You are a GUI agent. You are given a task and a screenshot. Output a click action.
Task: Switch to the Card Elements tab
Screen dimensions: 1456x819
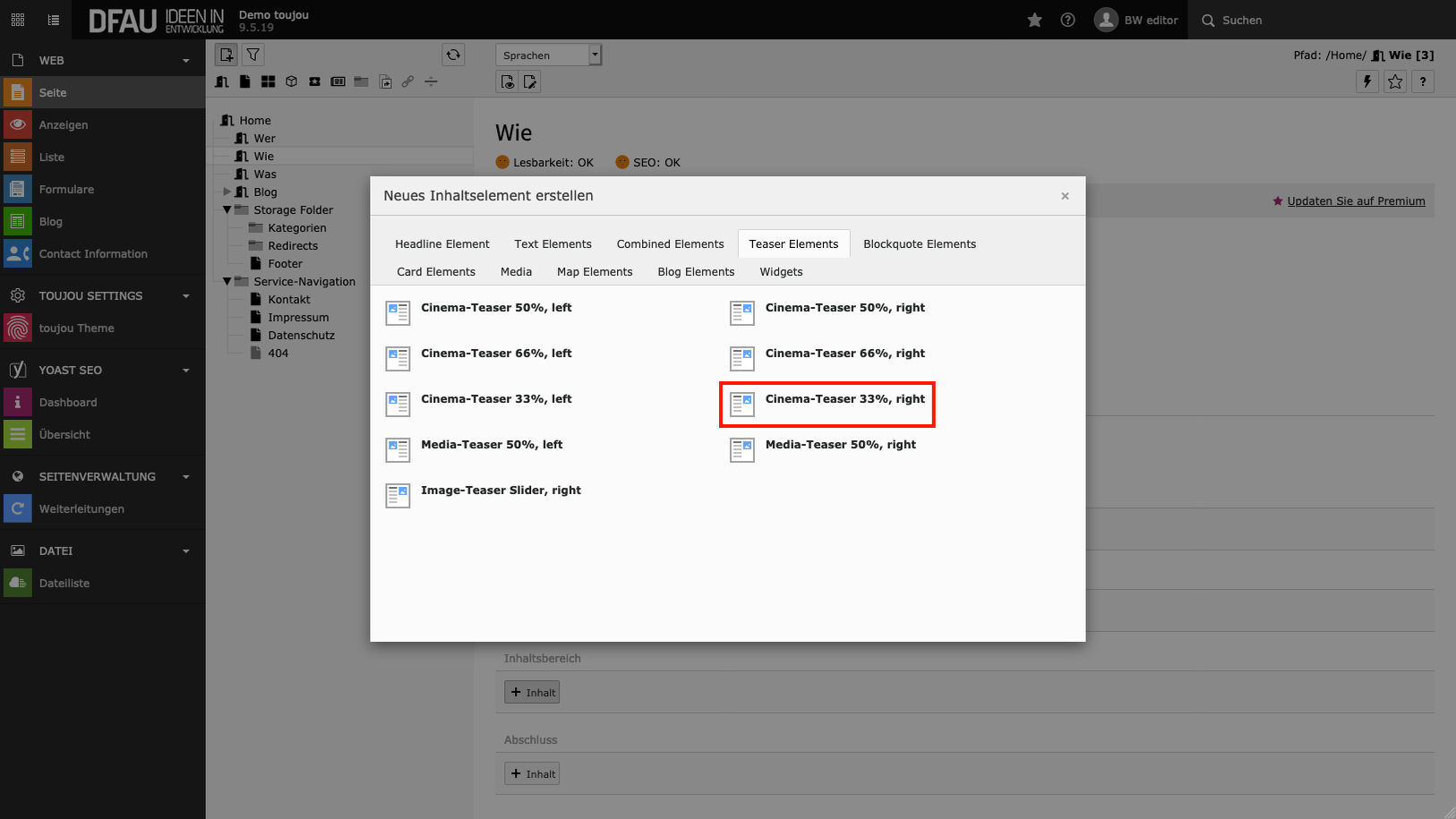click(x=435, y=271)
